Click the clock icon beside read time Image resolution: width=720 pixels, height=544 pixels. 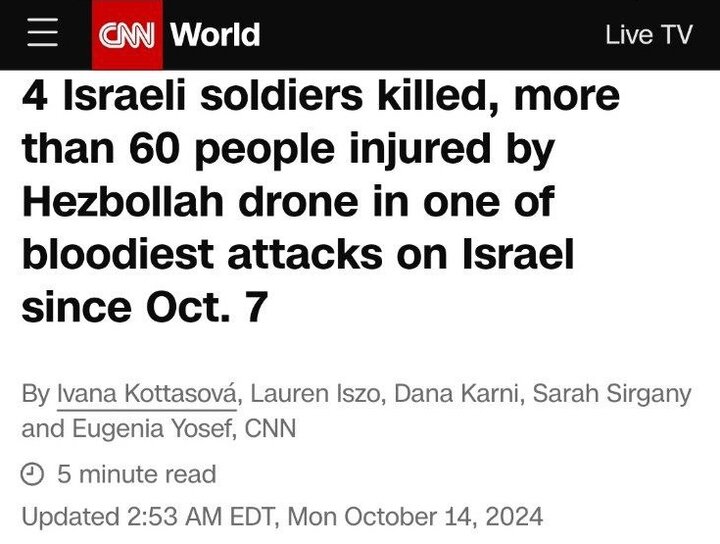[x=33, y=474]
